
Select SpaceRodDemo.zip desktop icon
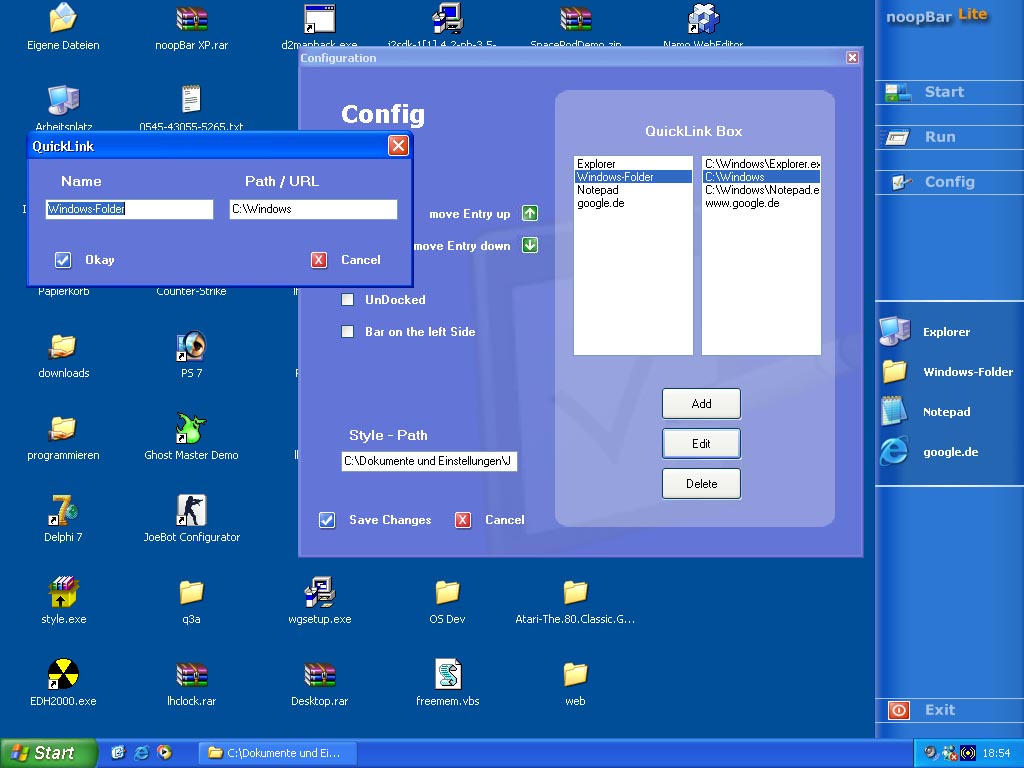575,26
